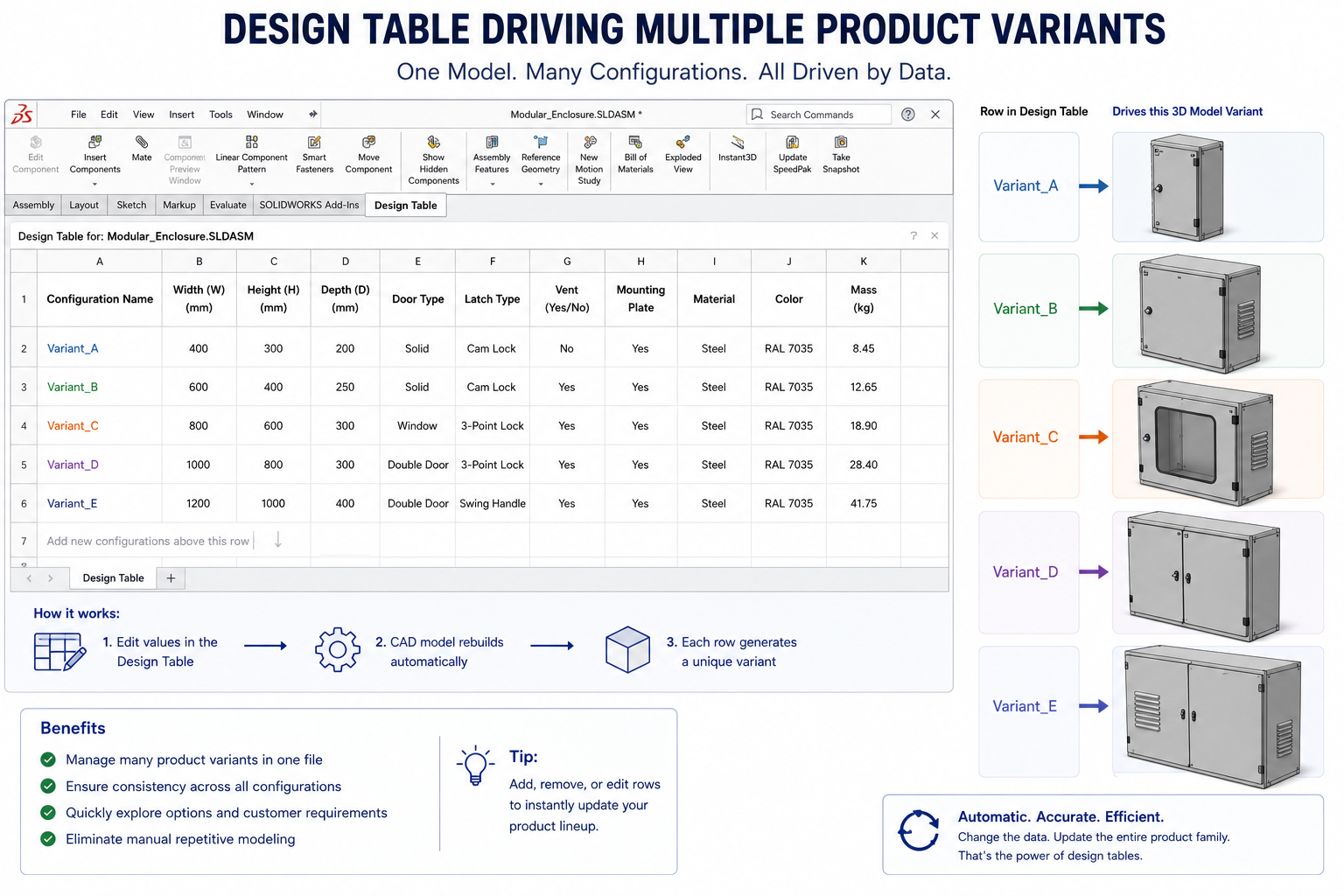
Task: Expand Reference Geometry dropdown arrow
Action: [x=541, y=184]
